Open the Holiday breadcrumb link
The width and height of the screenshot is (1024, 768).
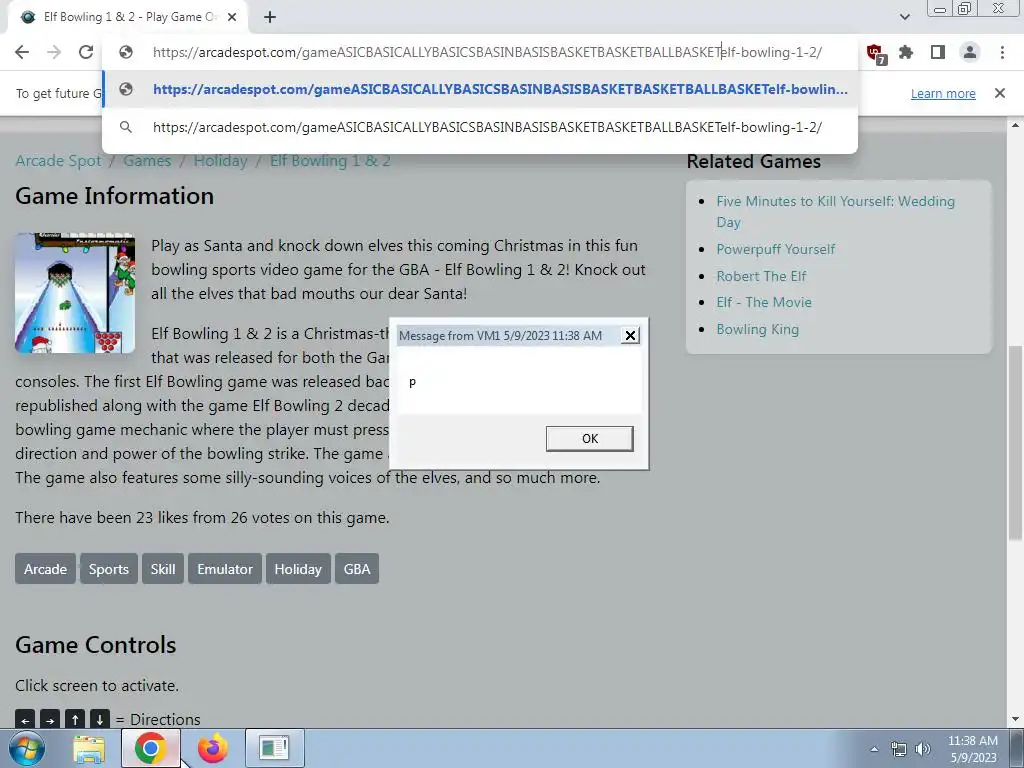[220, 161]
